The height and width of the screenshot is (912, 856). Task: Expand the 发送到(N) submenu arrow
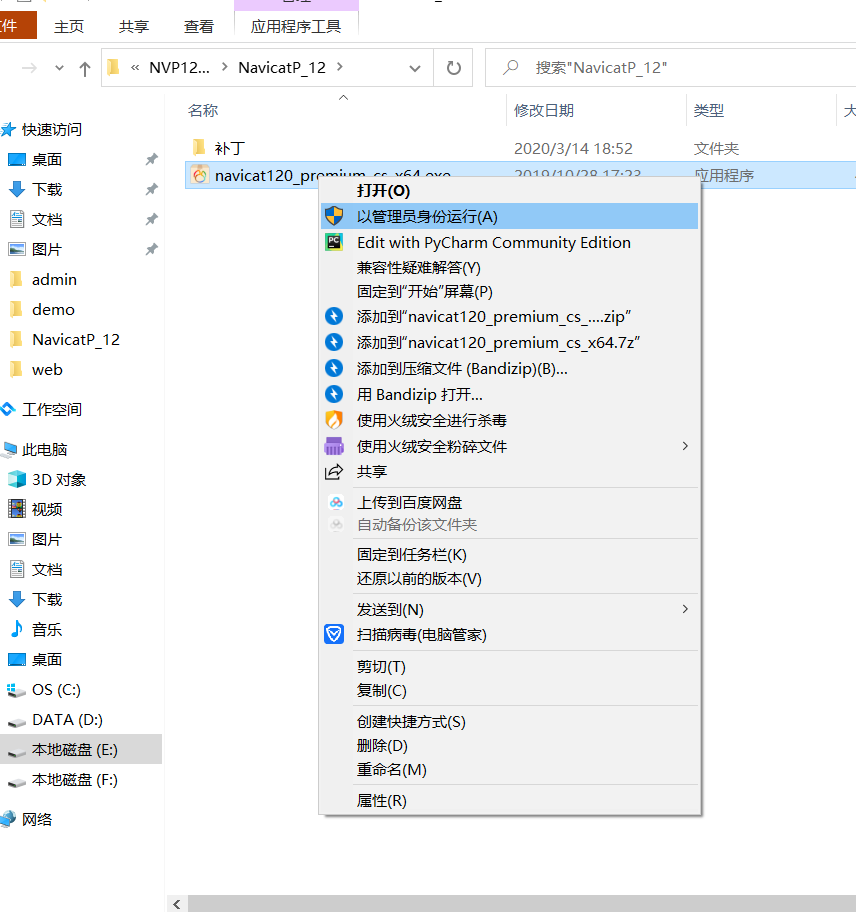coord(685,609)
